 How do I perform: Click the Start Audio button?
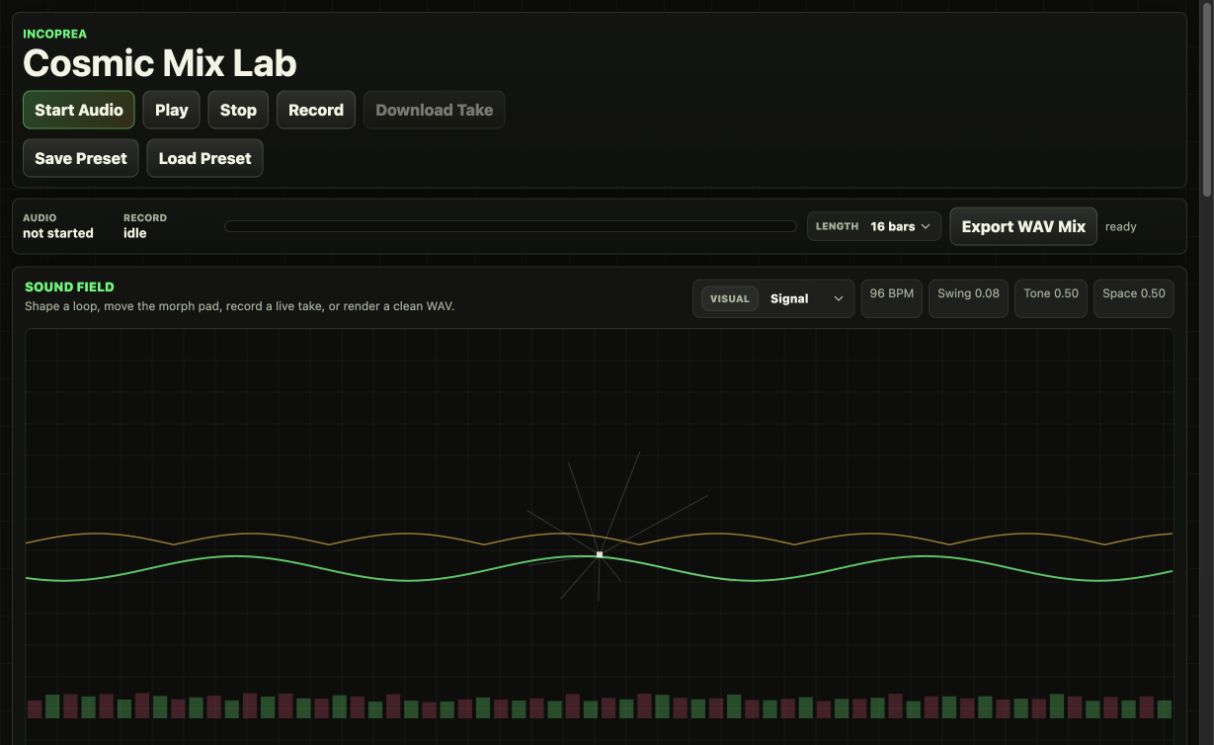click(79, 110)
